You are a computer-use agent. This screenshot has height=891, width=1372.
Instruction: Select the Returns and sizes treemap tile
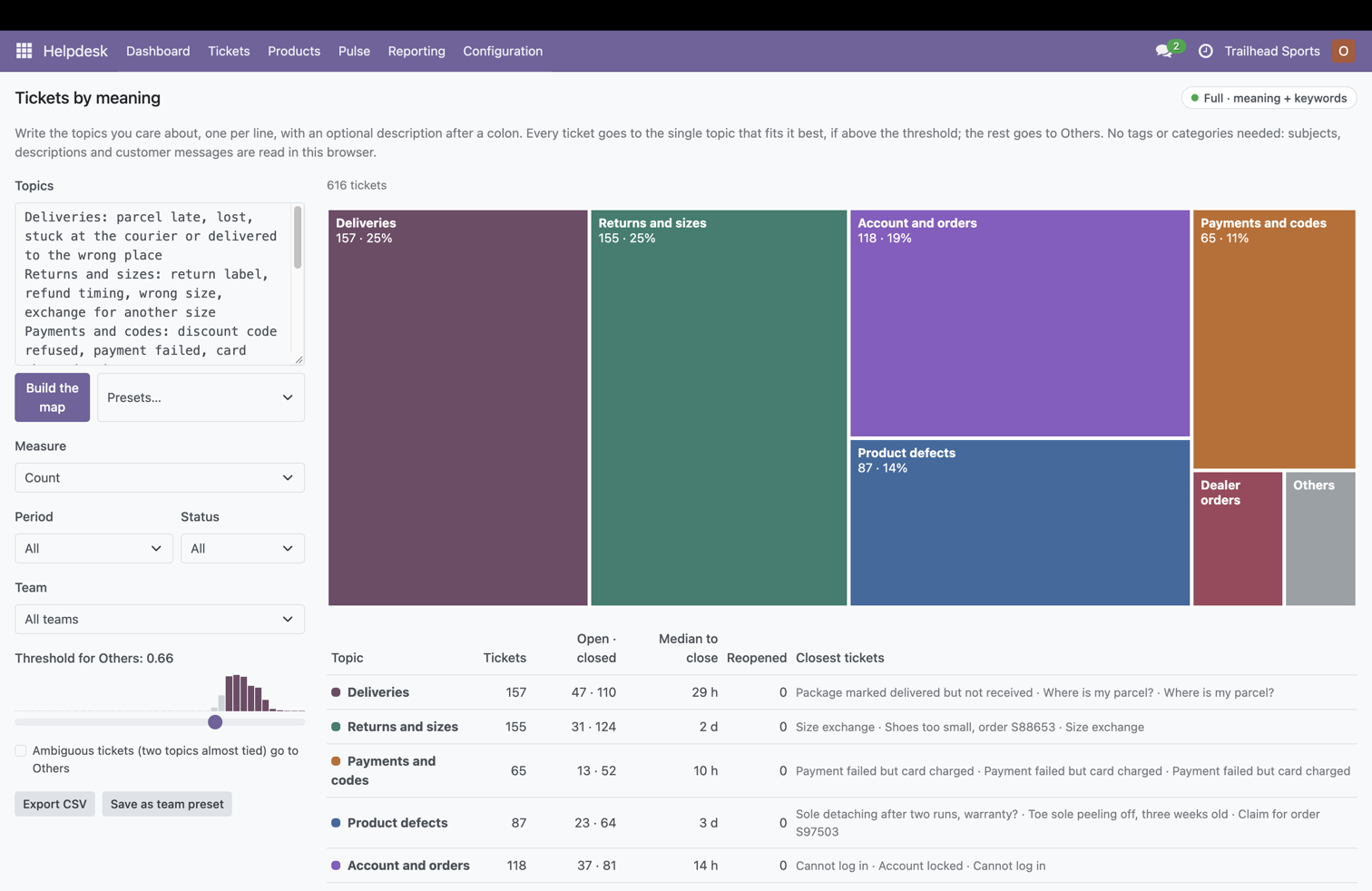(x=719, y=408)
